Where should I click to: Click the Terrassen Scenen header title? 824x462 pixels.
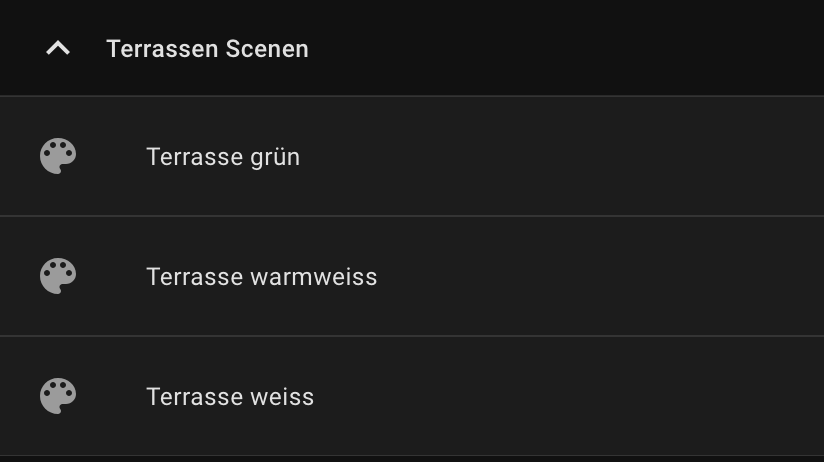click(x=207, y=49)
